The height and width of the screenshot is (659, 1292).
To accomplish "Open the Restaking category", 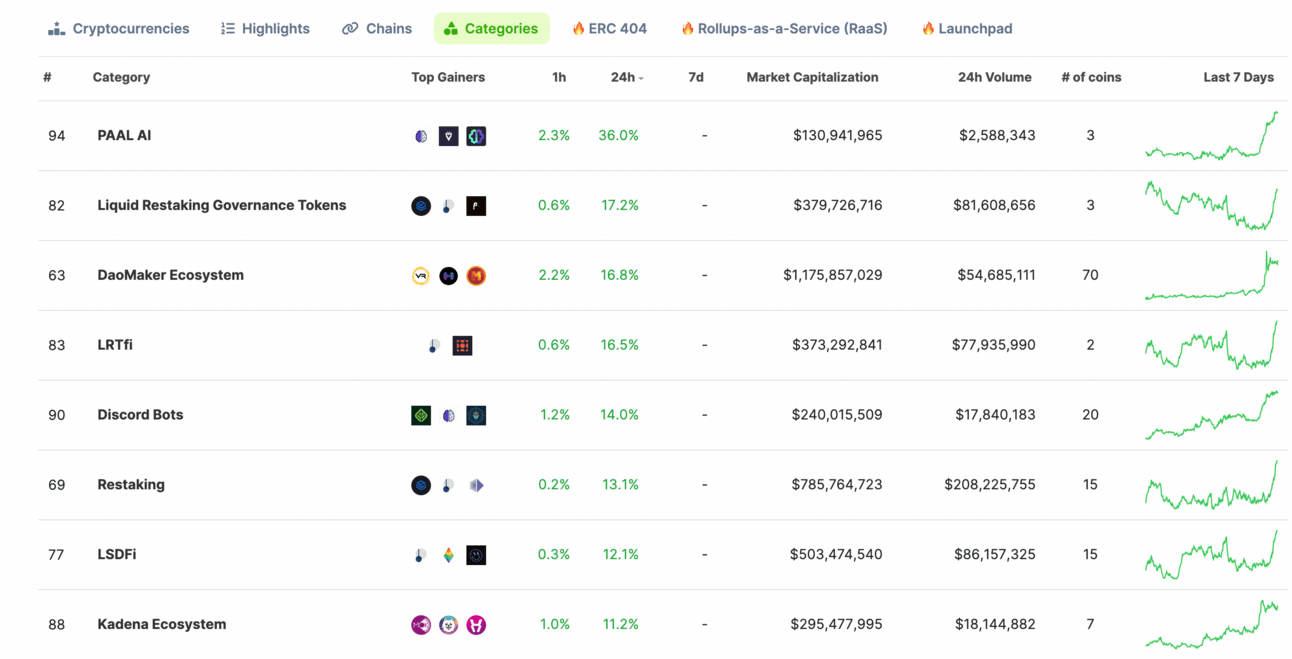I will coord(131,484).
